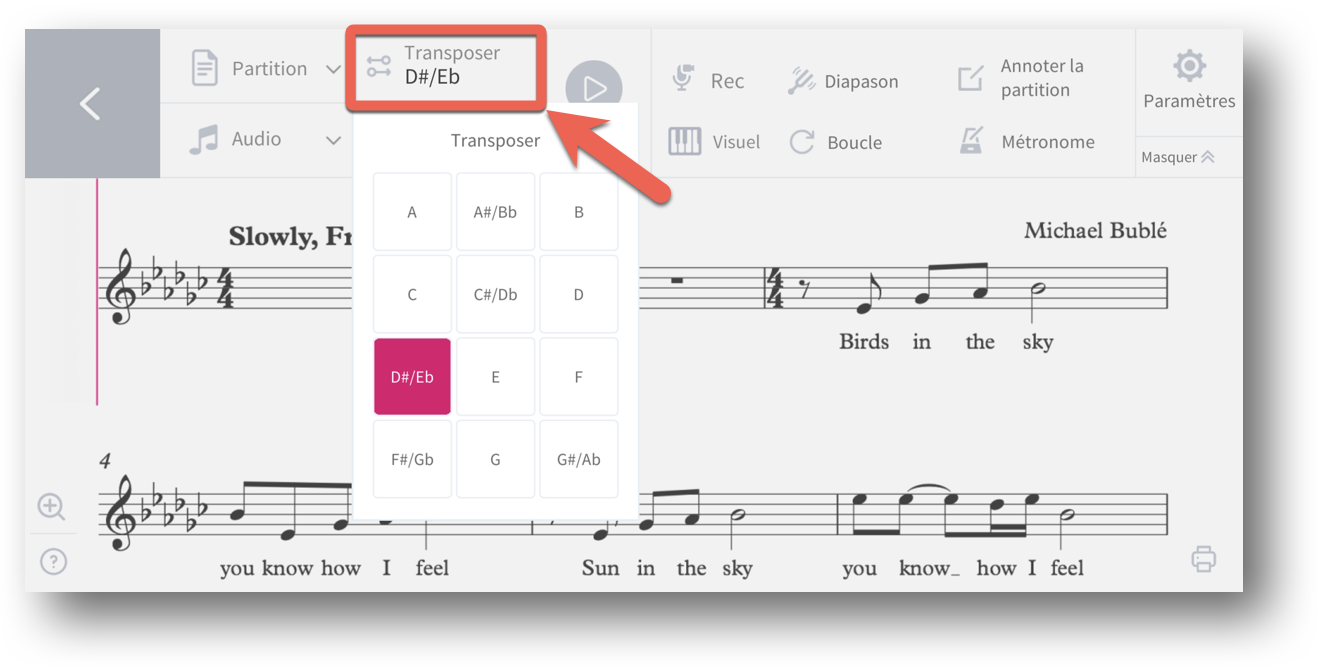Click the printer icon
Screen dimensions: 1318x667
tap(1204, 559)
